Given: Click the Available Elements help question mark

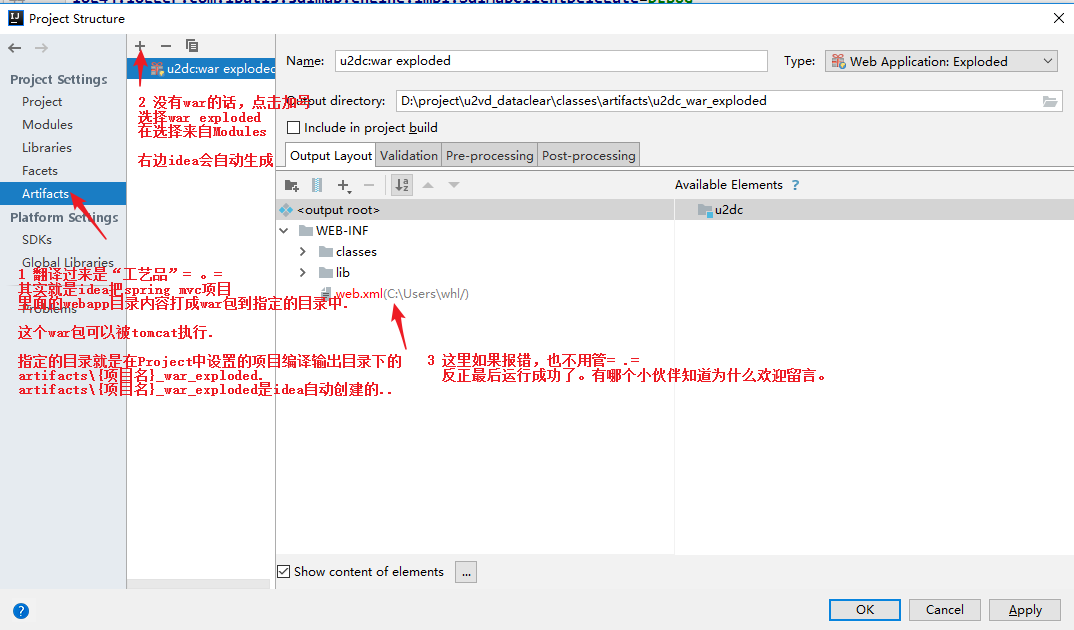Looking at the screenshot, I should click(x=796, y=184).
